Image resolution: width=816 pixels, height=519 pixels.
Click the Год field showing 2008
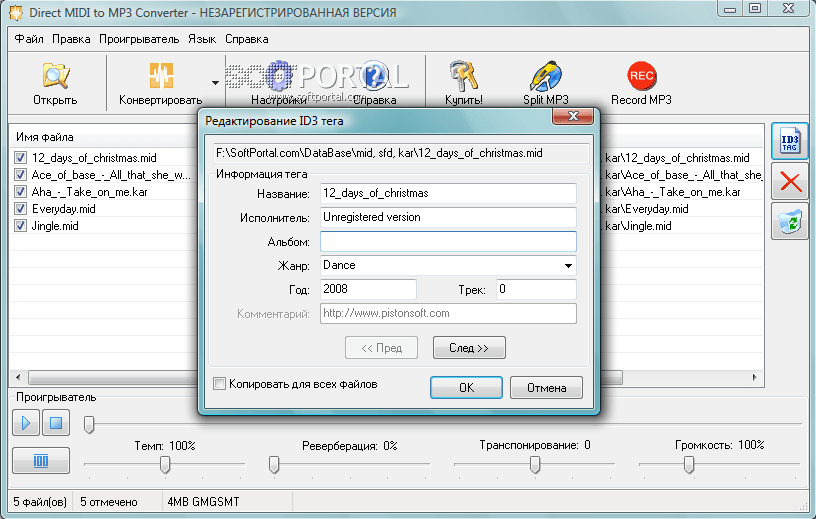tap(368, 289)
